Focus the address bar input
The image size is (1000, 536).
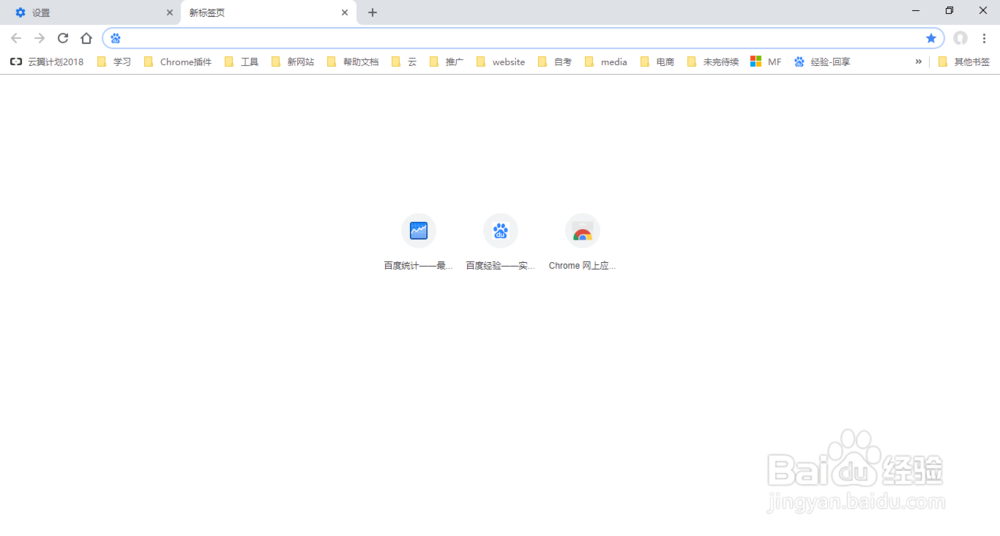tap(523, 38)
